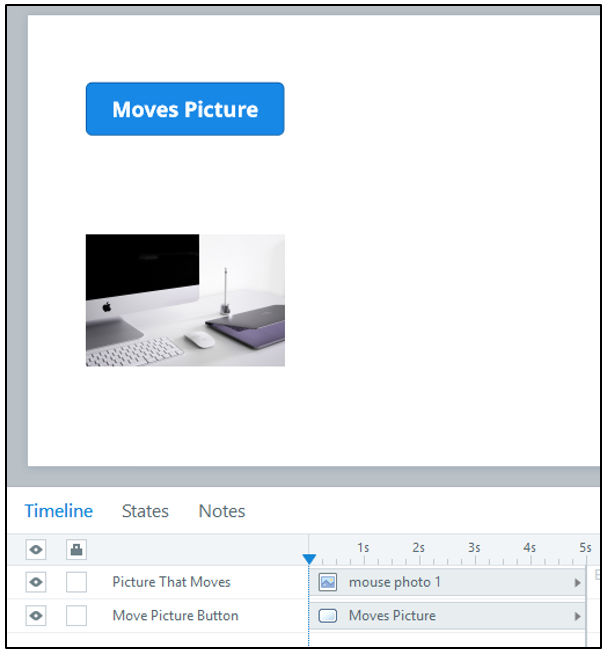The image size is (608, 657).
Task: Lock the Move Picture Button object
Action: pos(76,616)
